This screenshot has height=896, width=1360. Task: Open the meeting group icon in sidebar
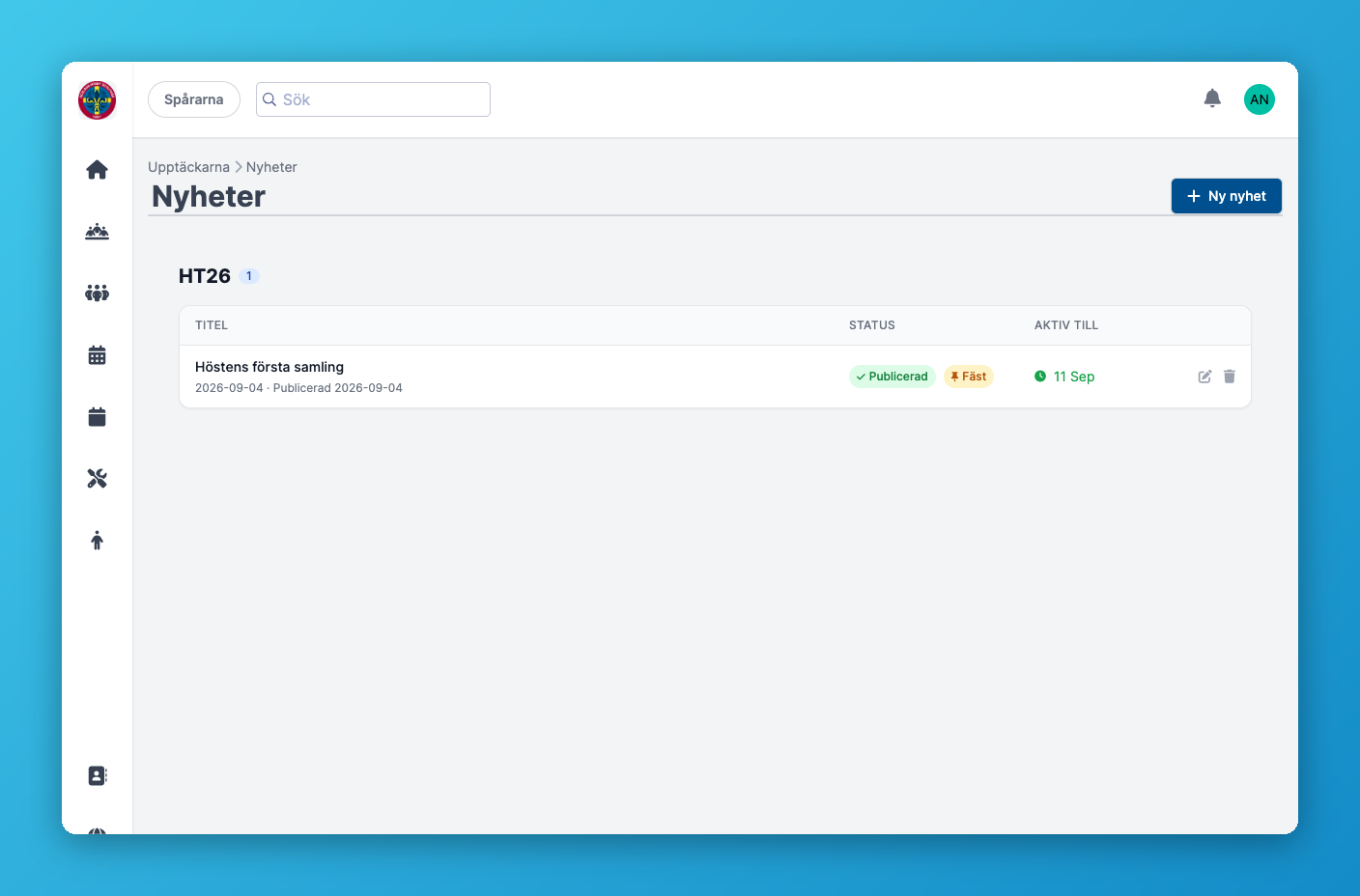(x=97, y=232)
